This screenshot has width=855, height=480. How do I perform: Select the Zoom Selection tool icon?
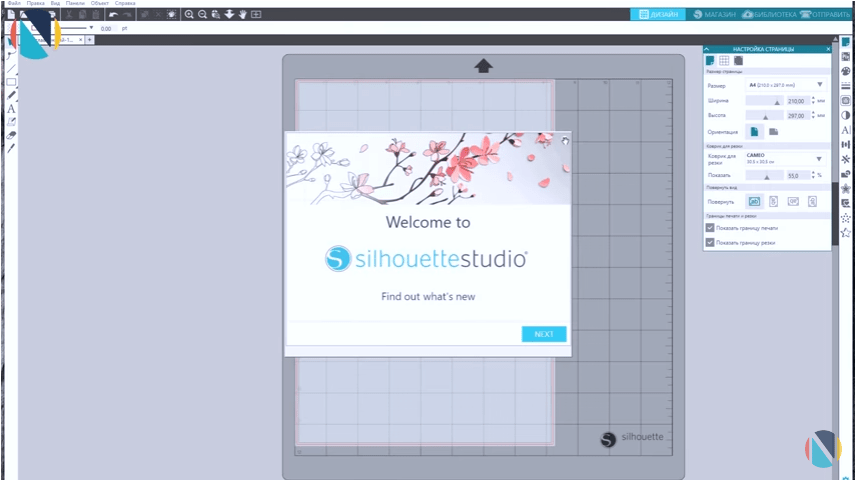[x=216, y=14]
